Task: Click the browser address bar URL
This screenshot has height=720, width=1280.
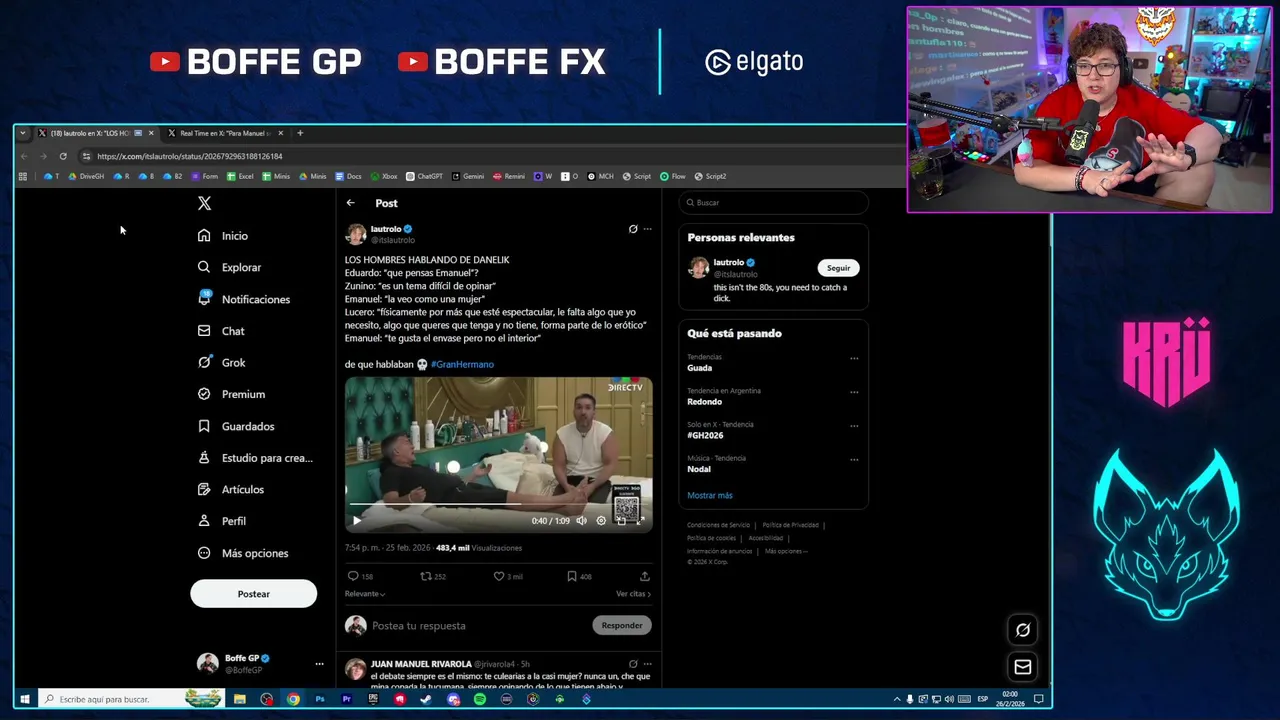Action: [x=190, y=156]
